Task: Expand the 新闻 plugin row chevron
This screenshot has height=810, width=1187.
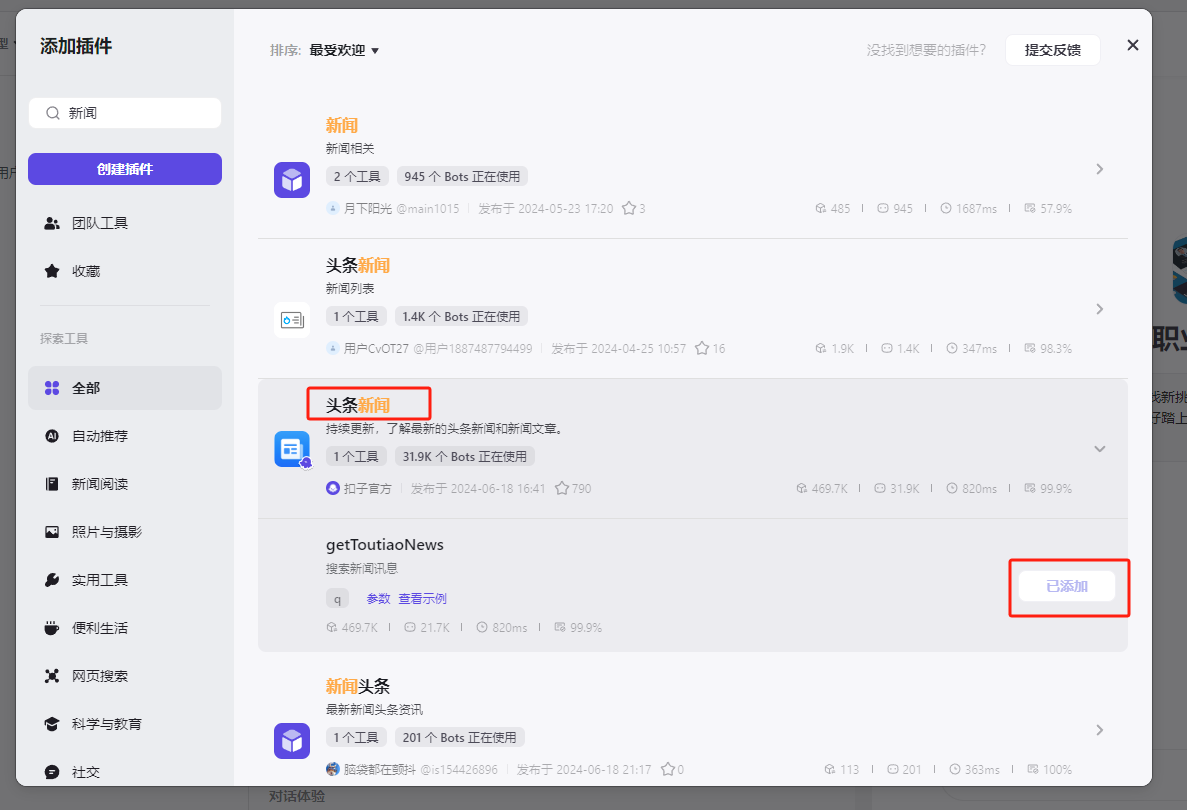Action: tap(1100, 169)
